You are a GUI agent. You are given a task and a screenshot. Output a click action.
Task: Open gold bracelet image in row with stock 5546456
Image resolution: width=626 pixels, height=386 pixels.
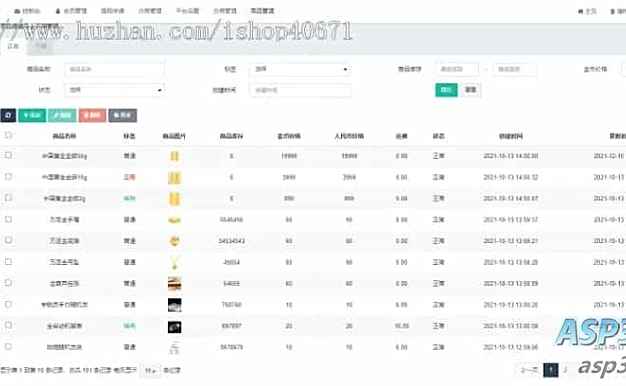coord(174,220)
